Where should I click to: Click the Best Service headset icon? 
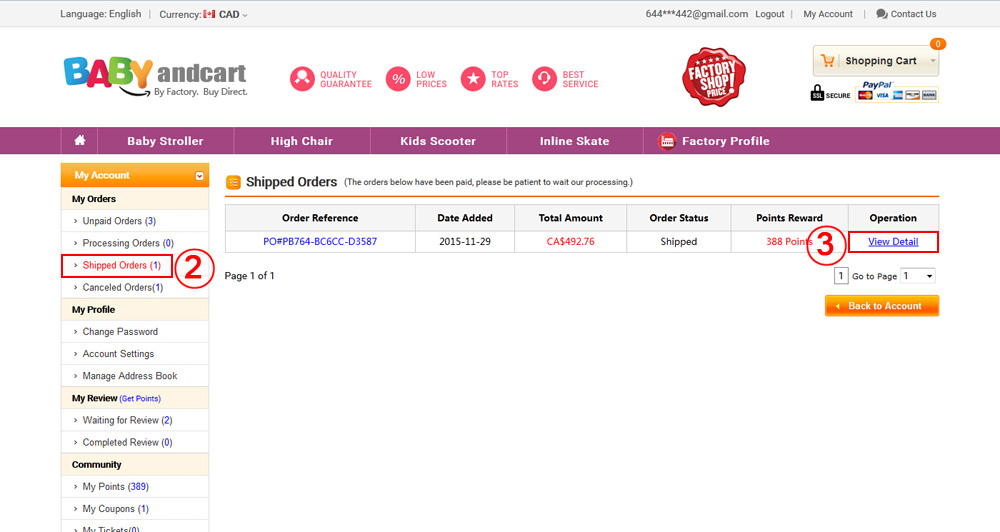pyautogui.click(x=545, y=79)
